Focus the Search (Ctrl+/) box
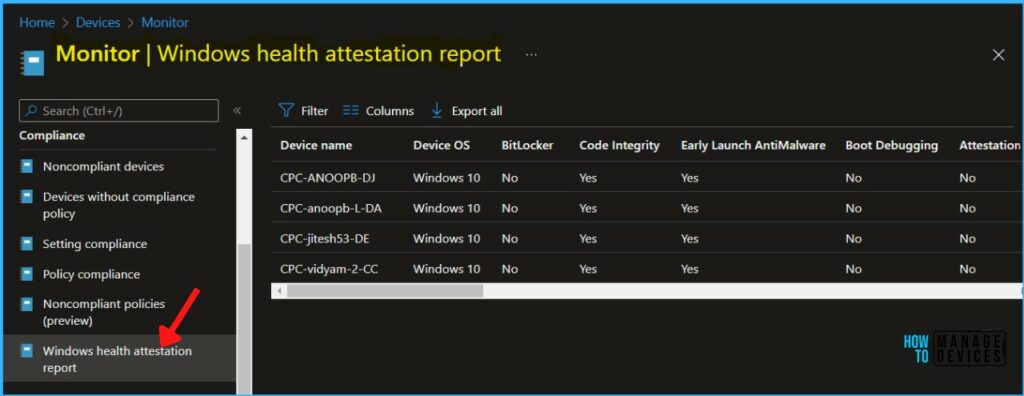 click(x=119, y=110)
